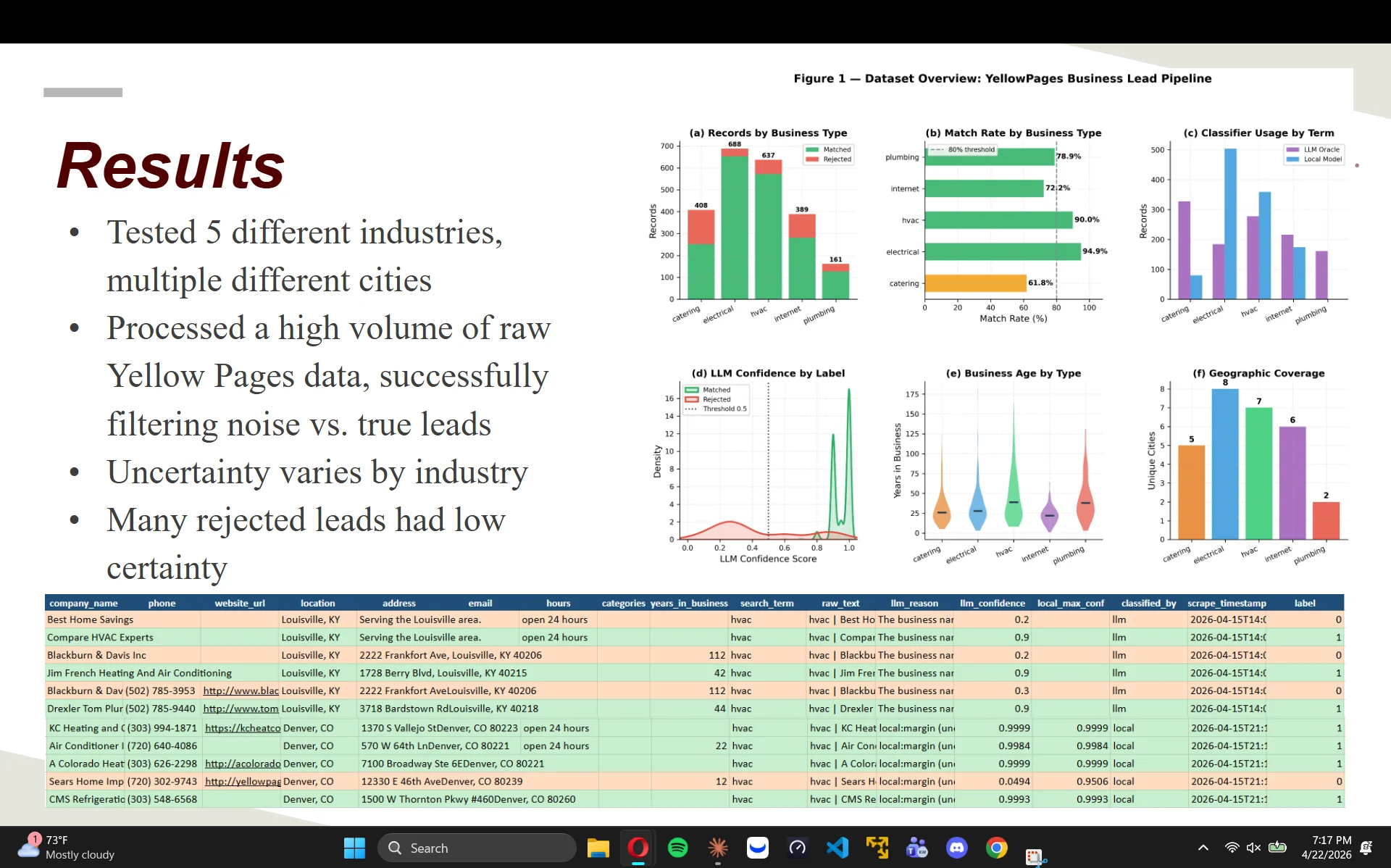Image resolution: width=1391 pixels, height=868 pixels.
Task: Open the speedometer gauge app in taskbar
Action: [798, 848]
